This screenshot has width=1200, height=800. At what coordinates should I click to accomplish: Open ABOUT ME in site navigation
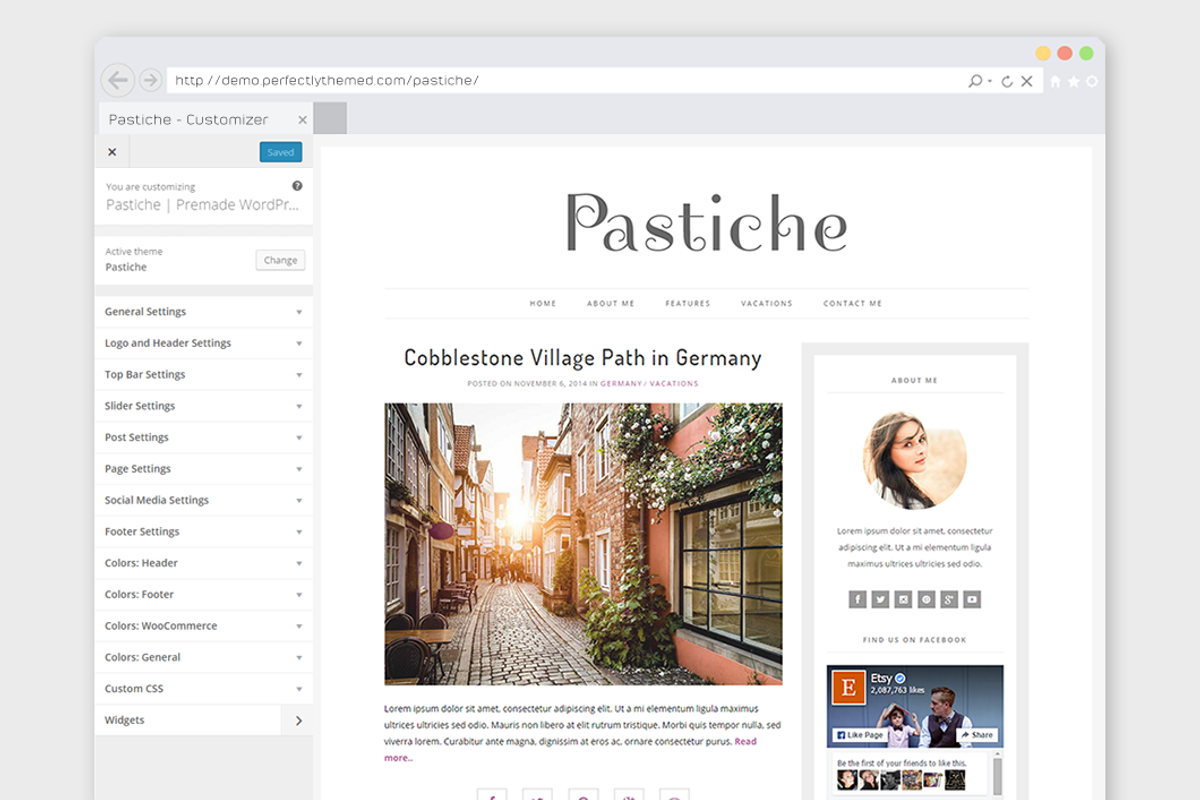(x=611, y=303)
